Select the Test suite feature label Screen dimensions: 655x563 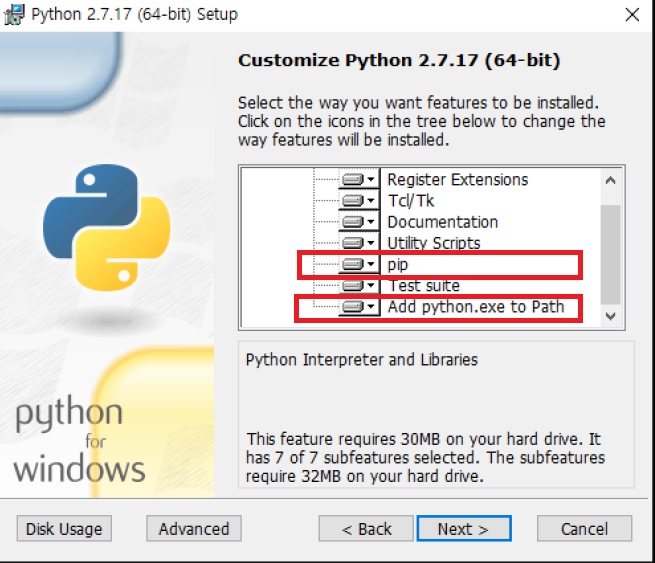click(x=424, y=286)
